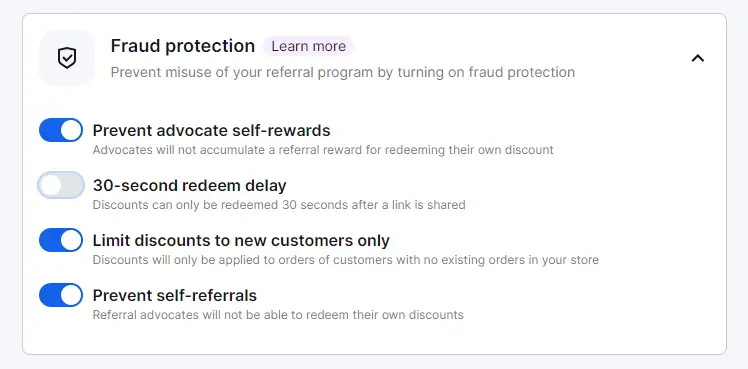Click the Fraud protection title

183,46
